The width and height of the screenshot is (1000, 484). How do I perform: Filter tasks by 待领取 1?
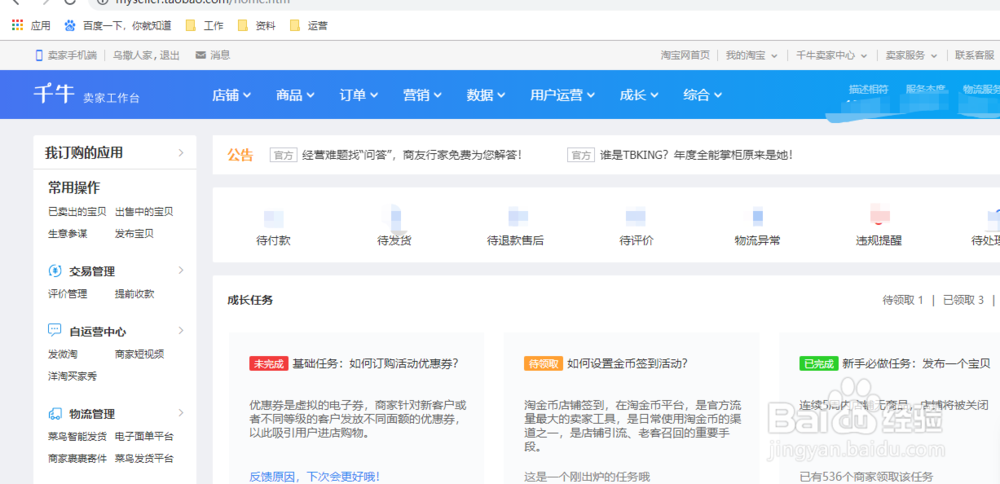tap(903, 300)
